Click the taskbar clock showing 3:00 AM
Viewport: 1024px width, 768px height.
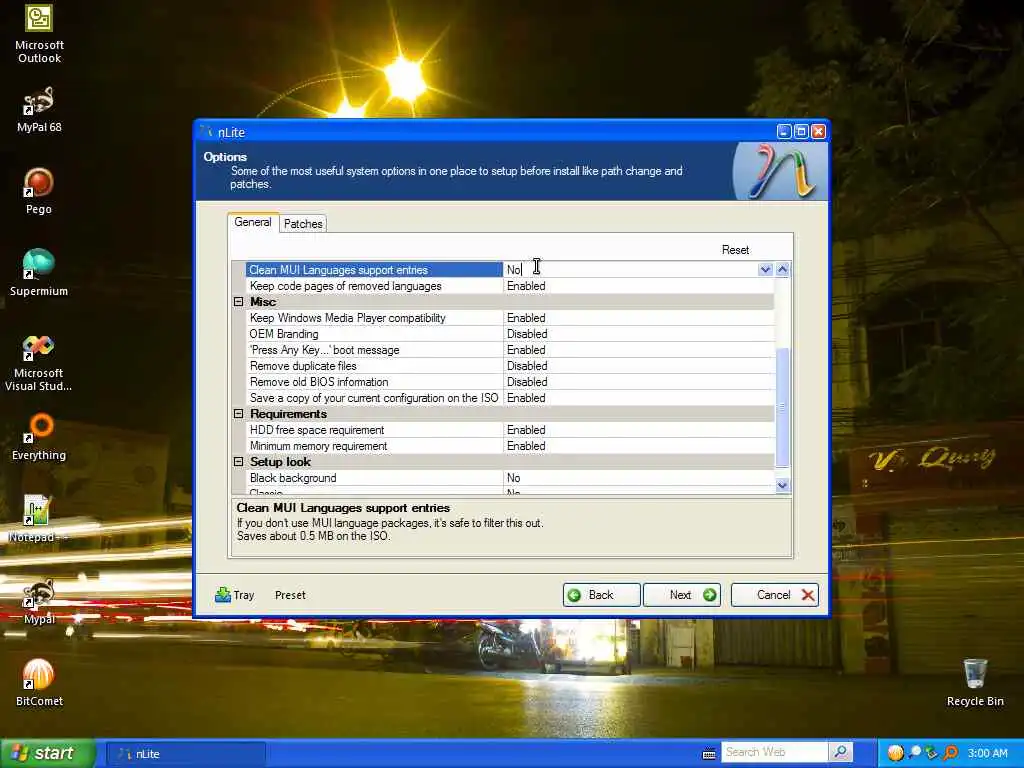pos(987,753)
